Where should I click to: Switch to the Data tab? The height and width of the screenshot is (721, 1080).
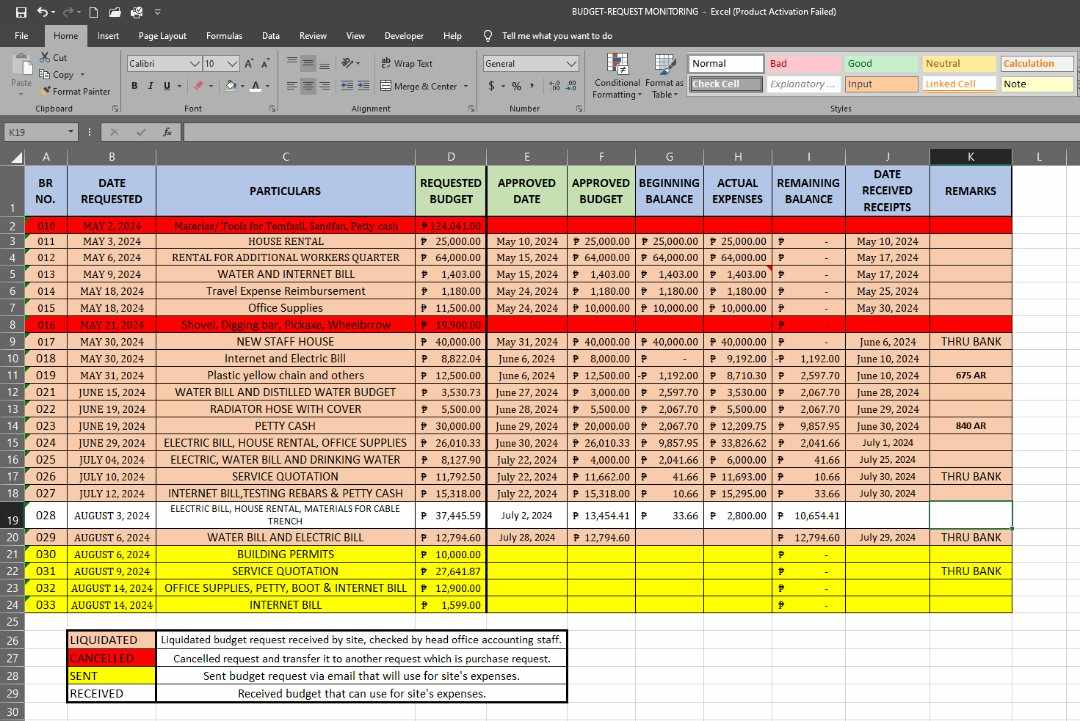point(271,36)
